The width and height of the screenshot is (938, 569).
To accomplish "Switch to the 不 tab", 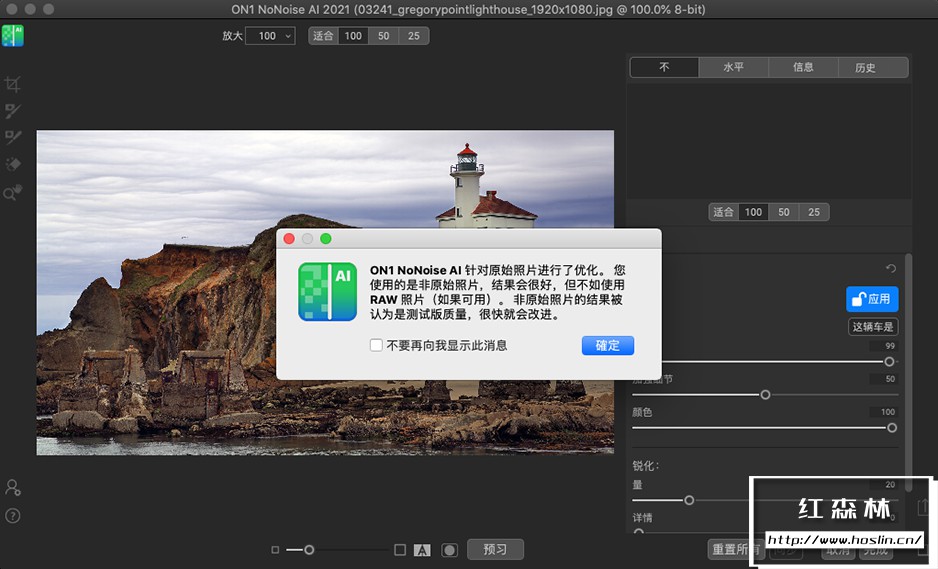I will click(664, 67).
